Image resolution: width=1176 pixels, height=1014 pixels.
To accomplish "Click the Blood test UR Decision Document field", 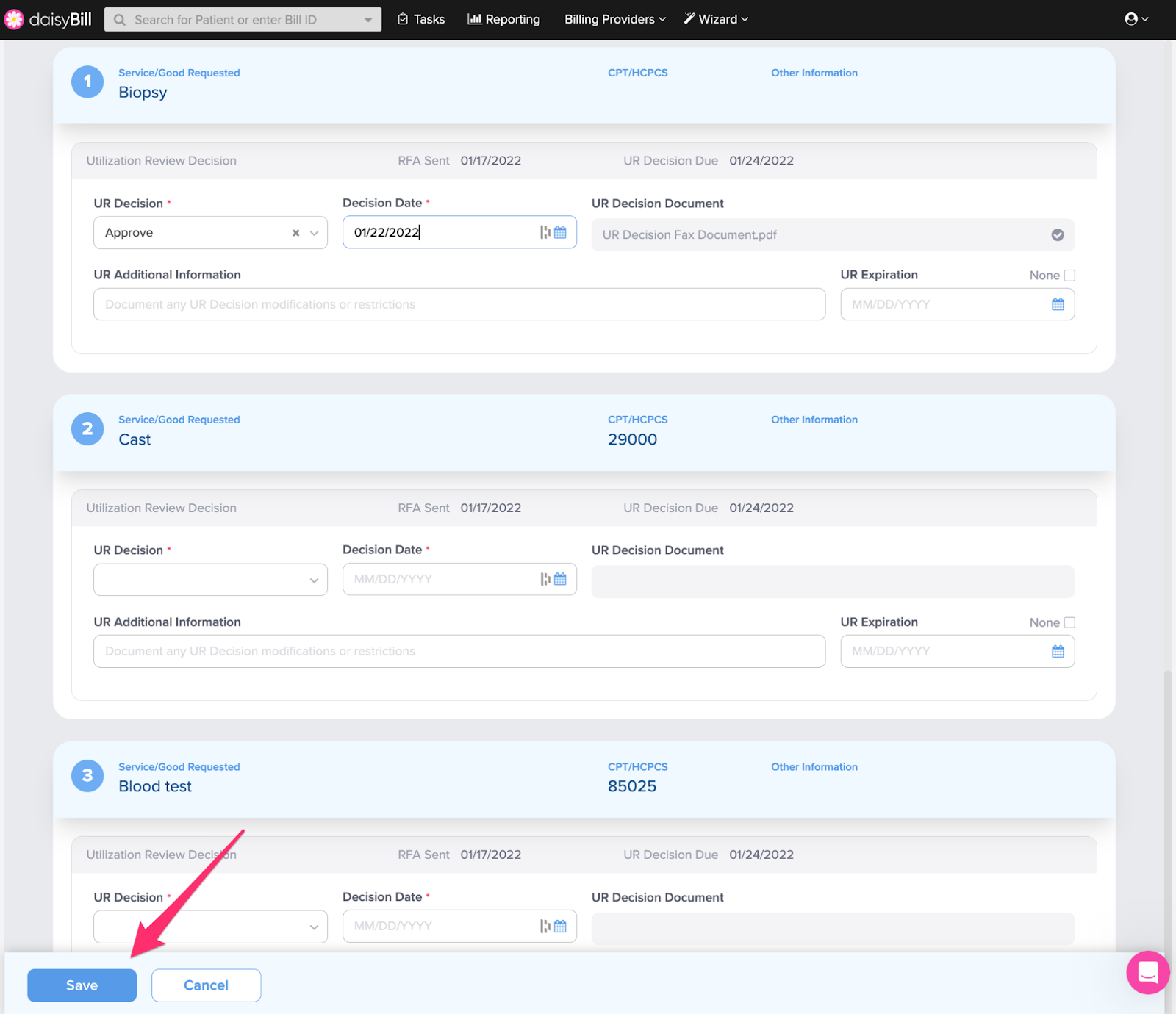I will [833, 929].
